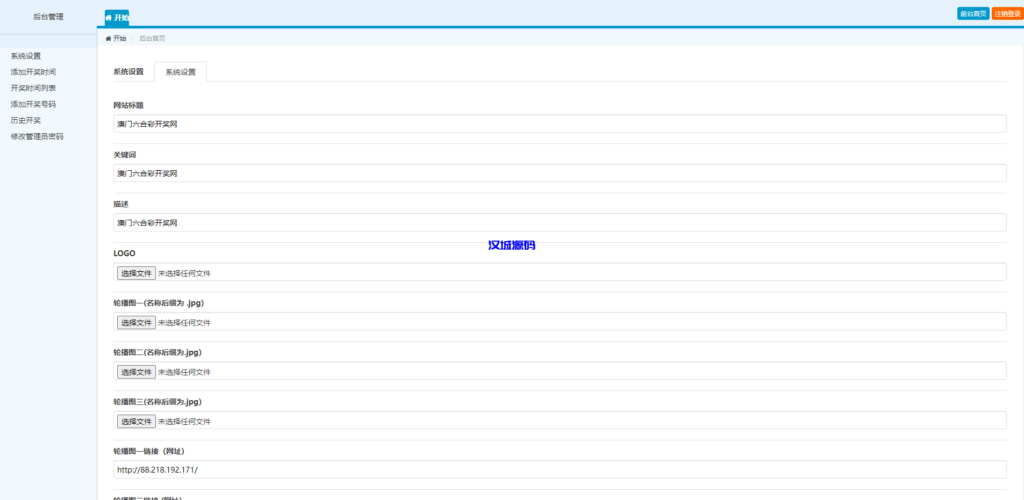Select 添加开奖号码 in the sidebar

33,104
